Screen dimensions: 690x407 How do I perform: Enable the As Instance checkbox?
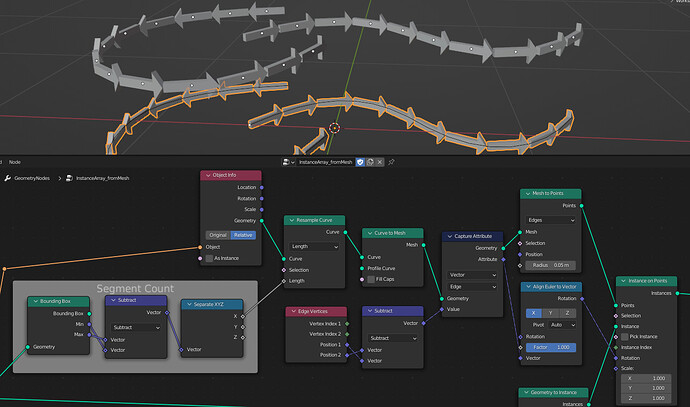click(209, 258)
